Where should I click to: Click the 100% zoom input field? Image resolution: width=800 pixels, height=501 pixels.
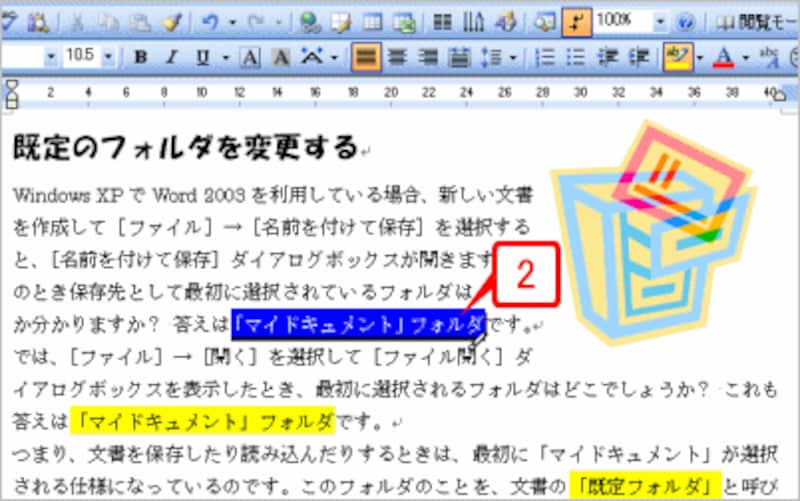coord(622,21)
